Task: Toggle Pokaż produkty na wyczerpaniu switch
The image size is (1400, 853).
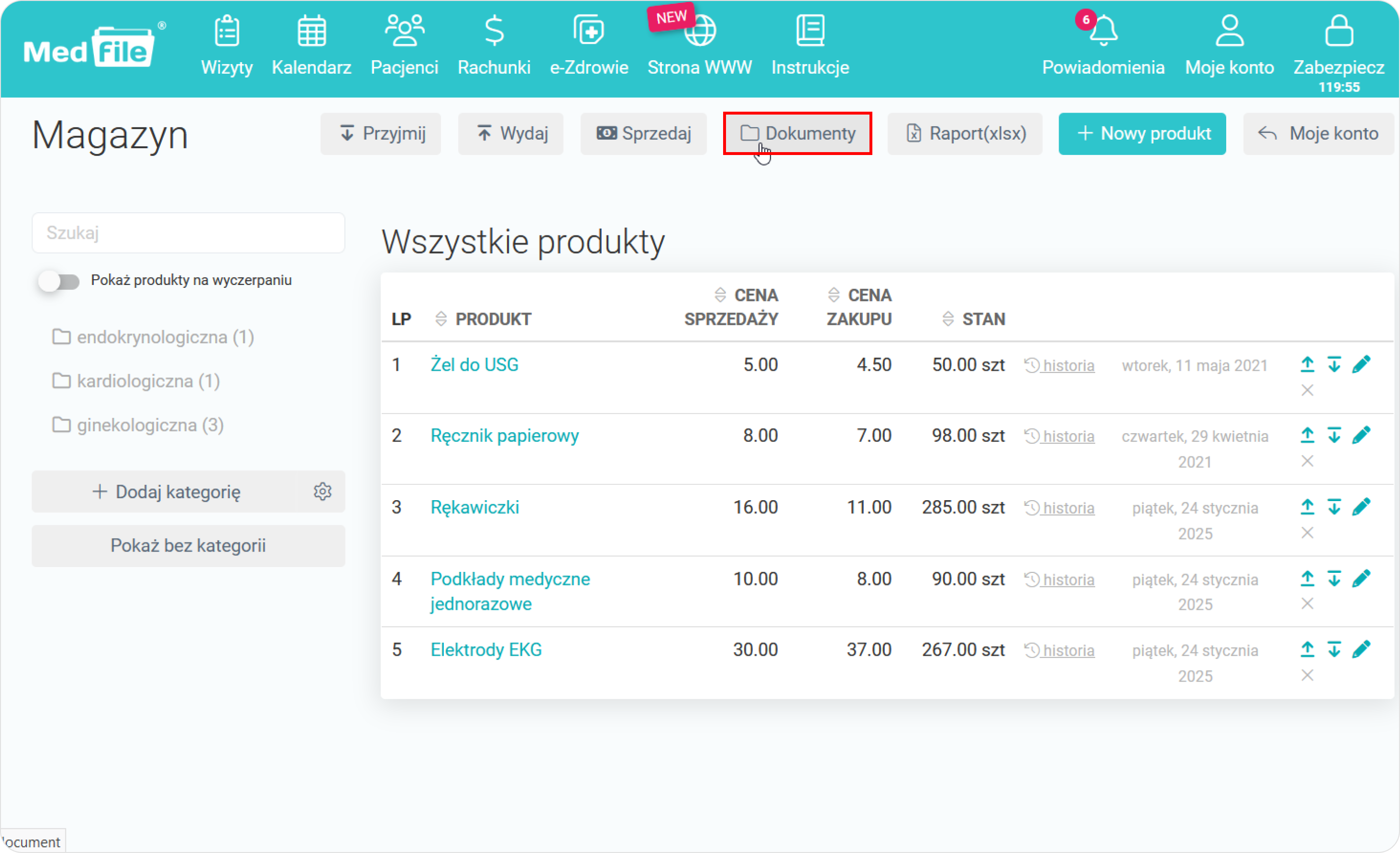Action: point(59,281)
